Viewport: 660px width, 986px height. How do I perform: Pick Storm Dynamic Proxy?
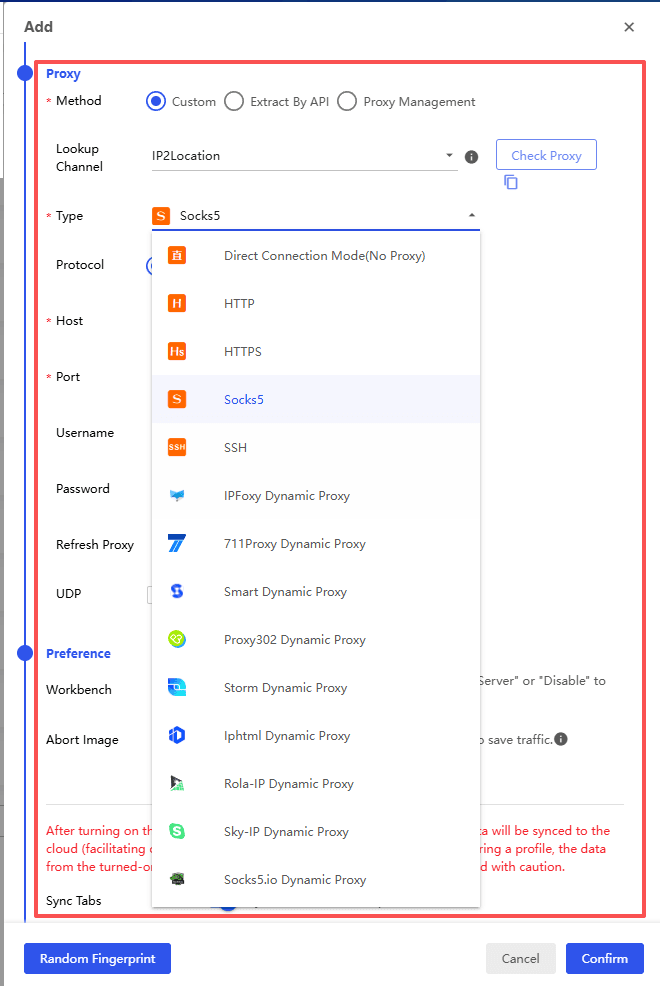tap(316, 687)
